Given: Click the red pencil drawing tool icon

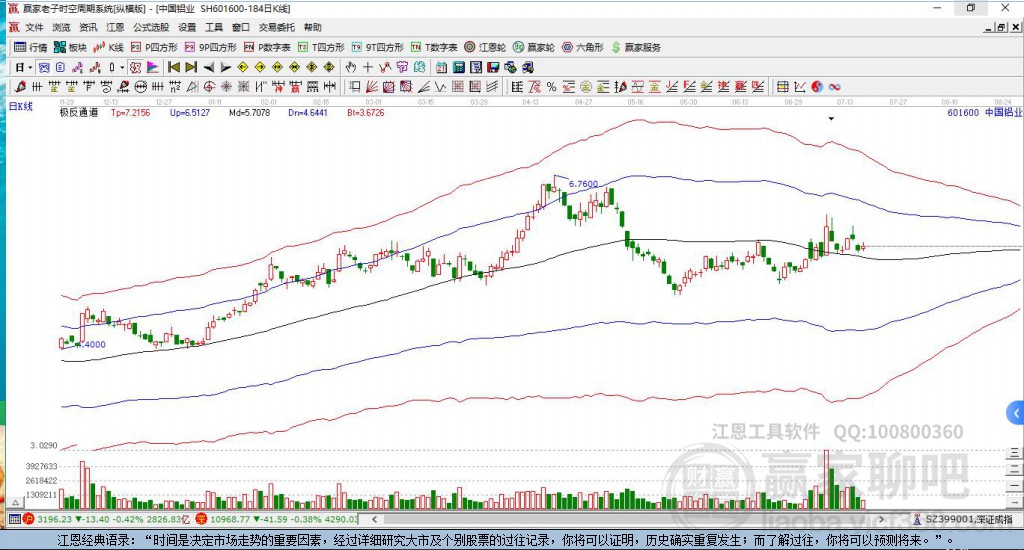Looking at the screenshot, I should 20,86.
